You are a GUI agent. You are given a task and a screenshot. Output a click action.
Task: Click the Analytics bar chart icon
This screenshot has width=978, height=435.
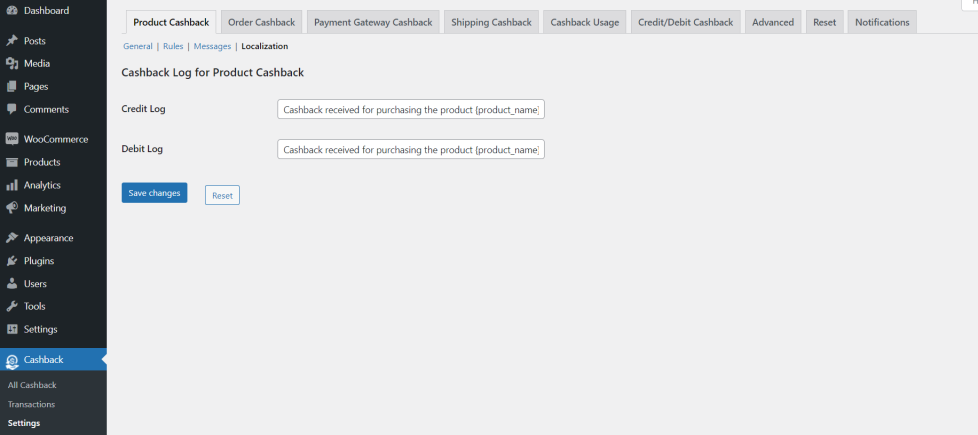click(x=12, y=185)
